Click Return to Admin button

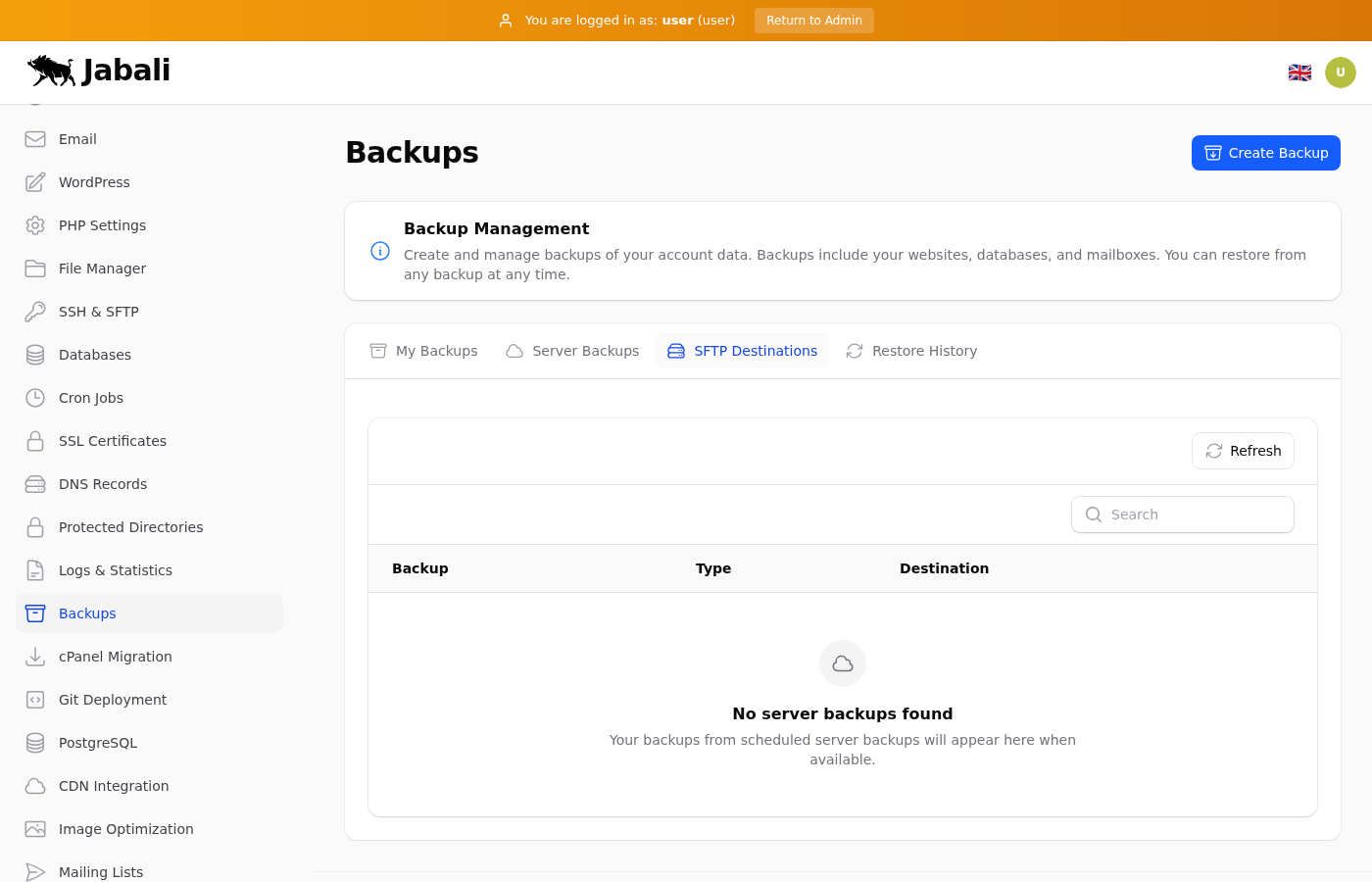tap(813, 21)
